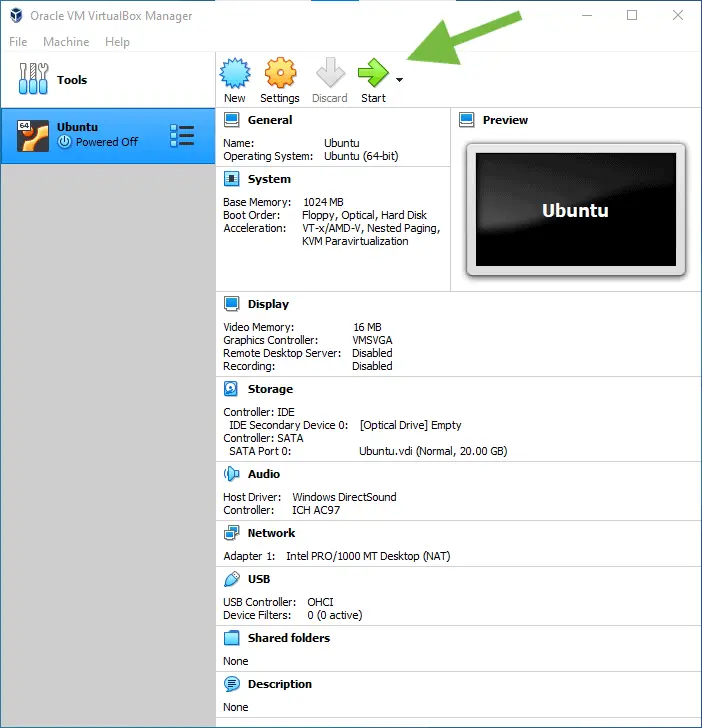Screen dimensions: 702x728
Task: Click the USB section plug icon
Action: pyautogui.click(x=232, y=579)
